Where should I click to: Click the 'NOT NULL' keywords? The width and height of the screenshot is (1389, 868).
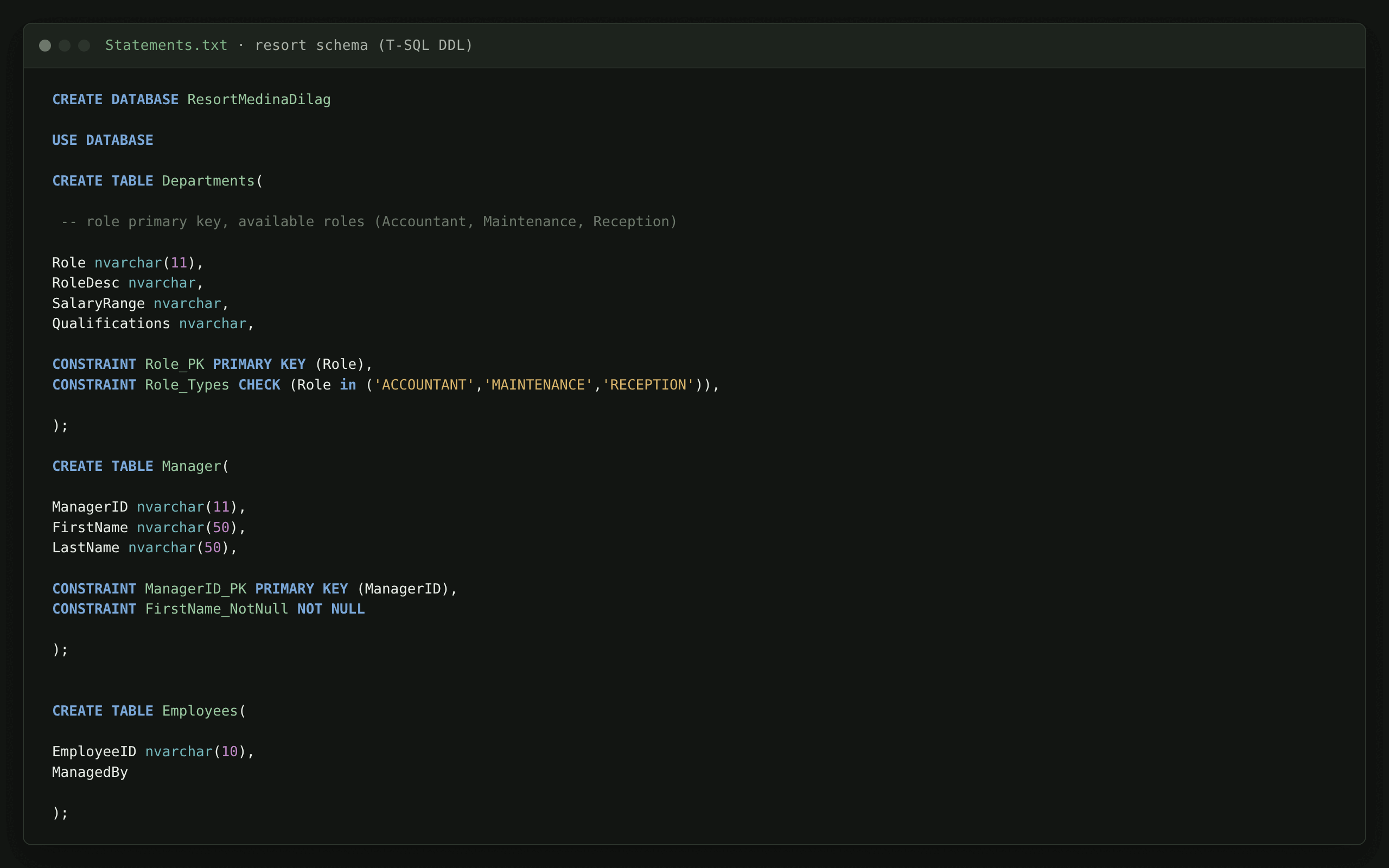coord(331,609)
